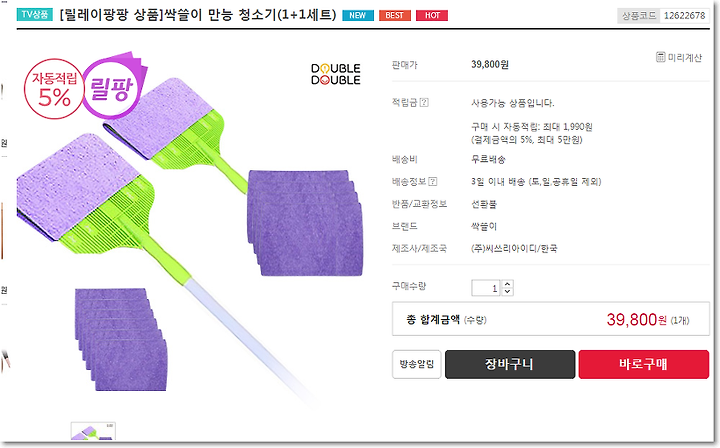720x448 pixels.
Task: Click the TV상품 badge
Action: click(35, 15)
